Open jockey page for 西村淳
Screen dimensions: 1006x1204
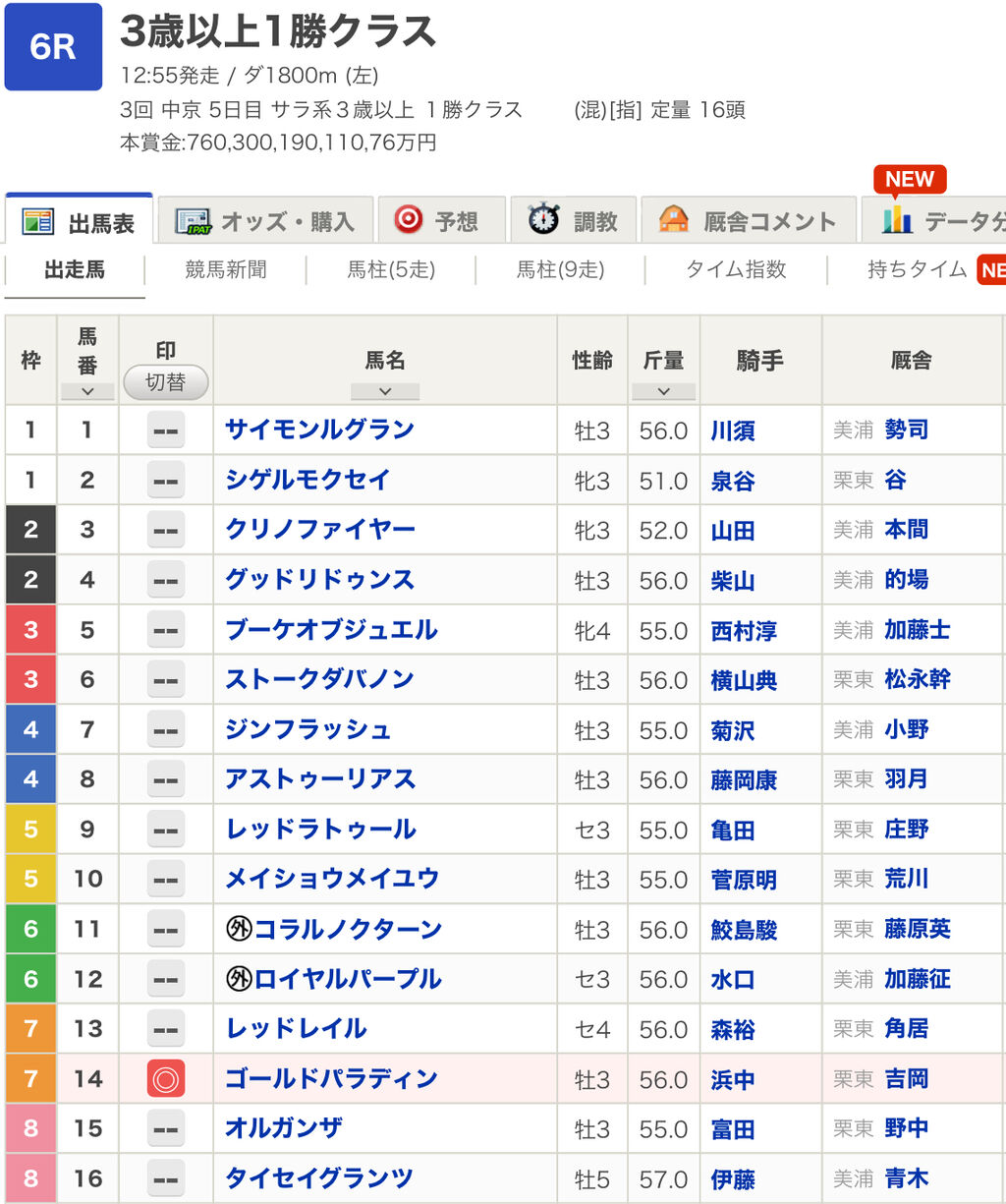[x=744, y=630]
